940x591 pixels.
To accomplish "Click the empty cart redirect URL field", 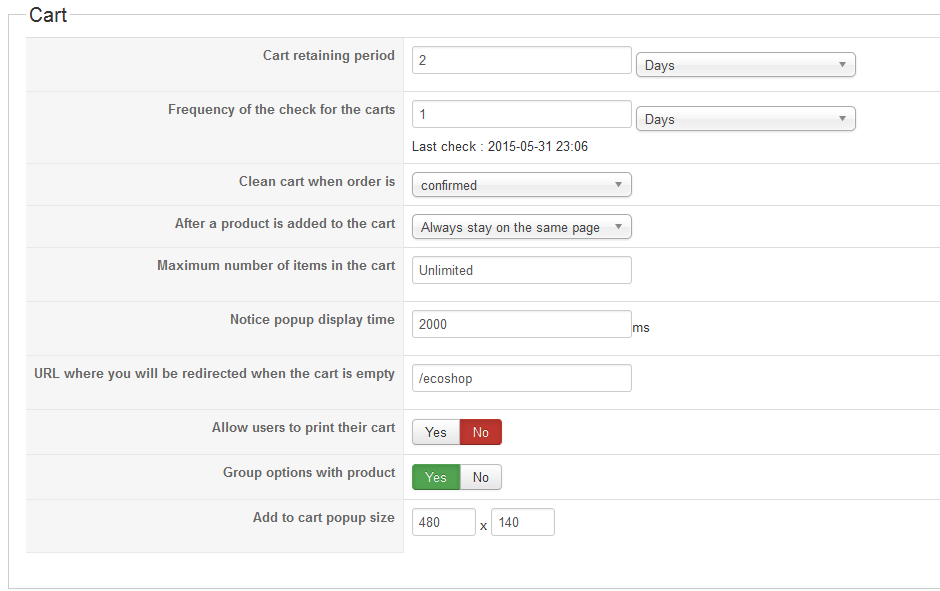I will click(x=521, y=378).
